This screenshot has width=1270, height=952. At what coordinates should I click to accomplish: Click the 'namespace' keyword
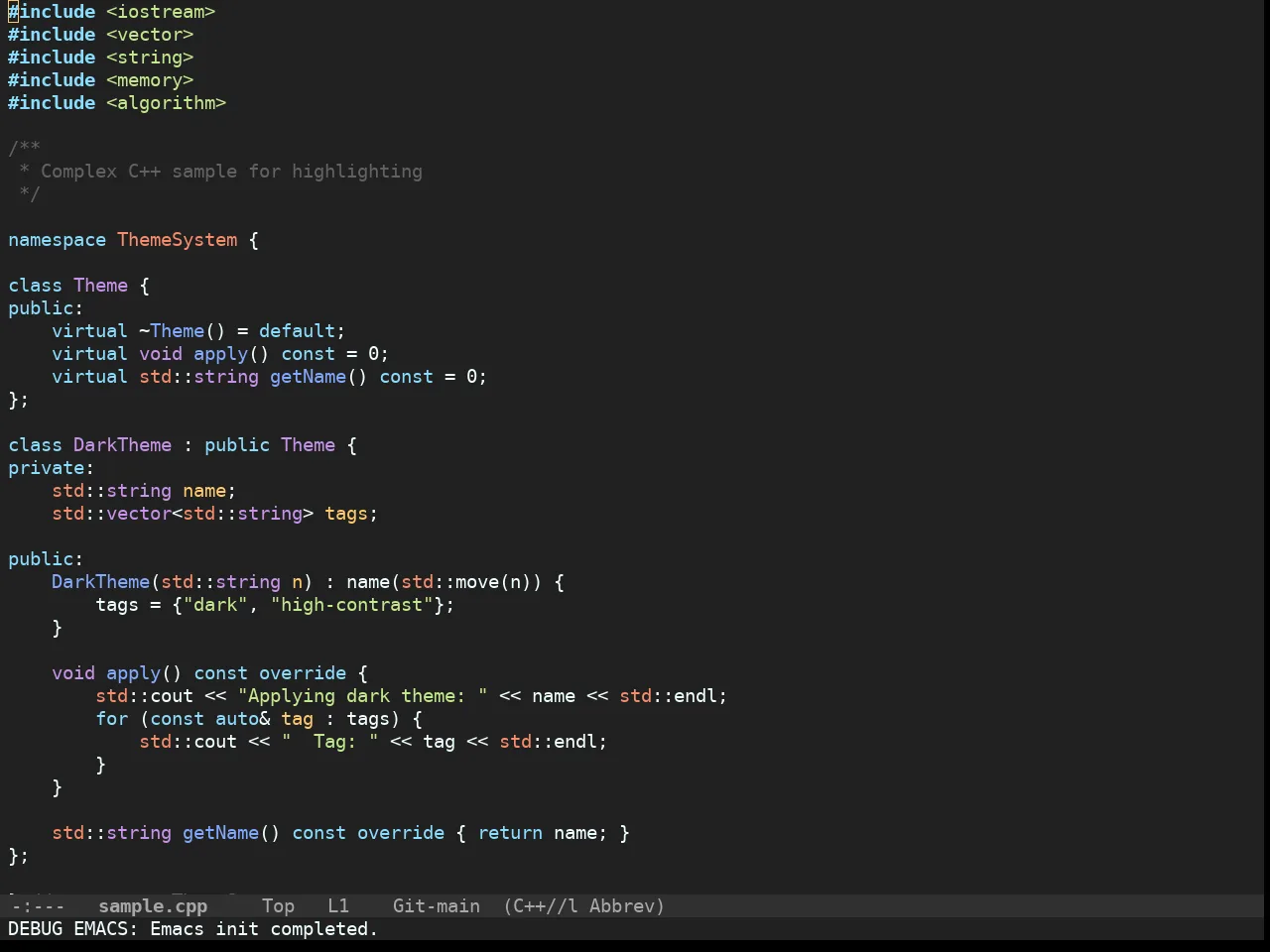click(x=58, y=240)
